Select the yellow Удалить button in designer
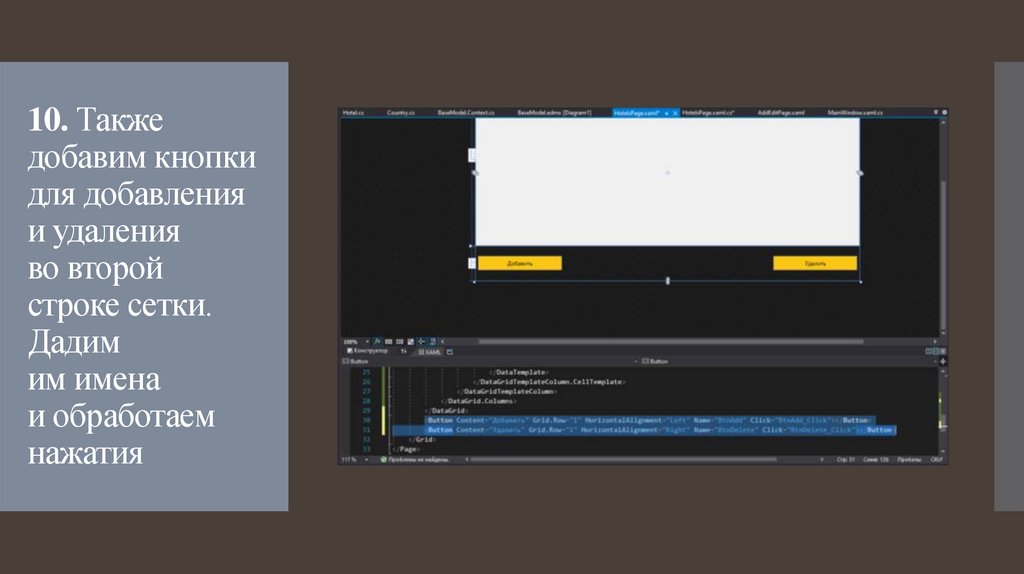This screenshot has height=574, width=1024. point(815,263)
